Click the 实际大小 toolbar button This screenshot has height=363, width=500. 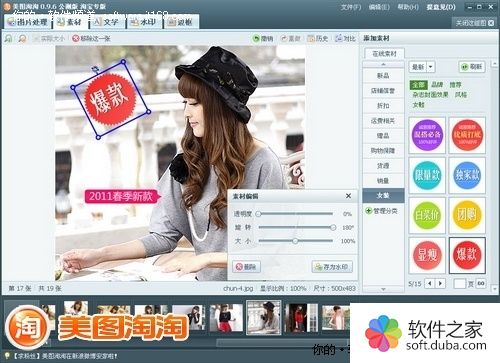49,39
